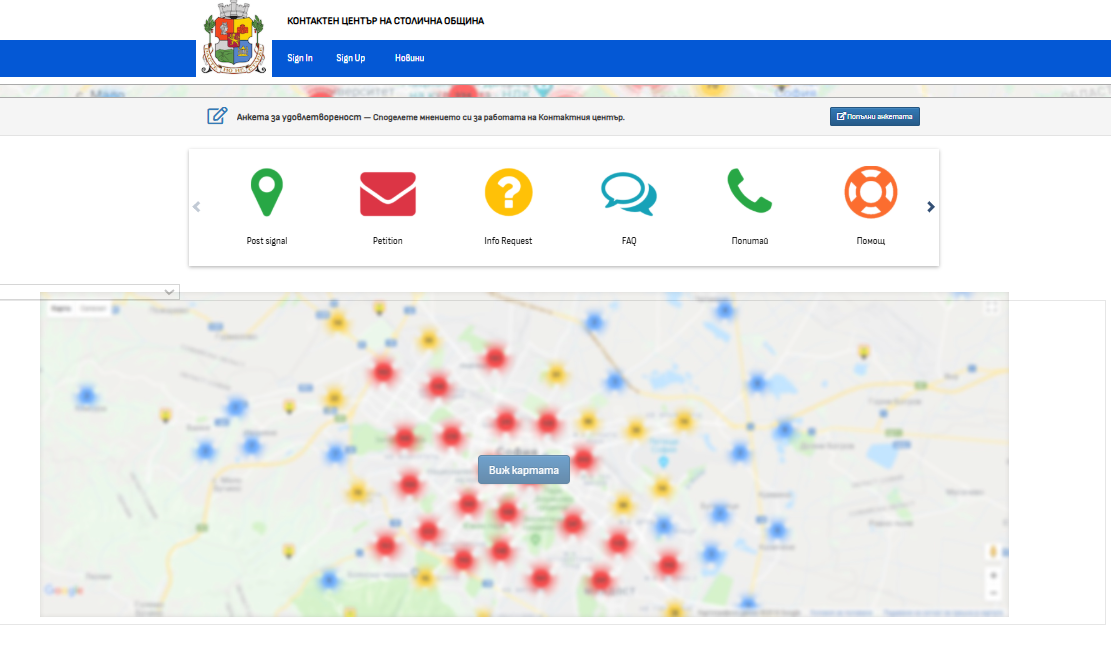
Task: Click the survey pencil edit icon
Action: [x=217, y=116]
